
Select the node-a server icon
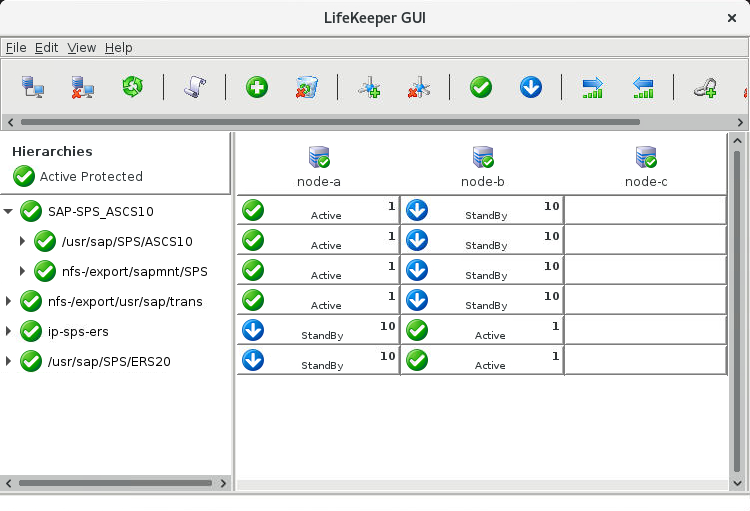[x=319, y=157]
